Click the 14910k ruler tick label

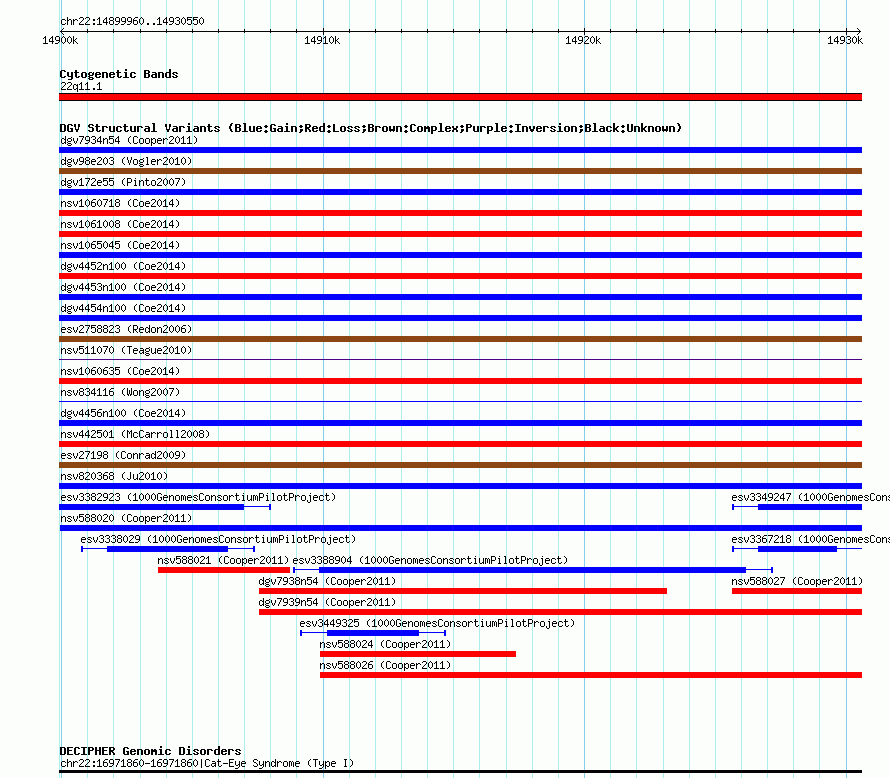(322, 41)
